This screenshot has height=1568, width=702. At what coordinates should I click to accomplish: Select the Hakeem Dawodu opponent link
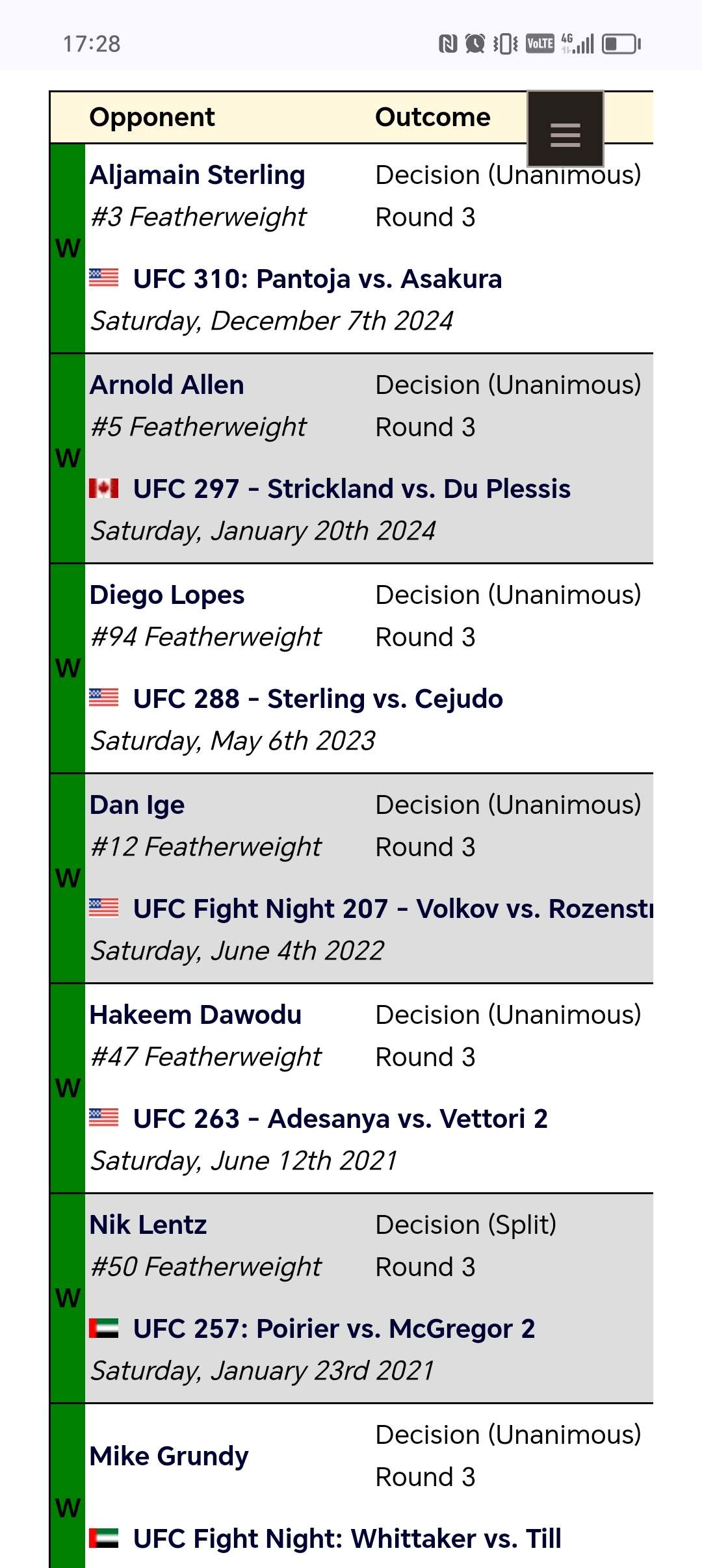(196, 1015)
